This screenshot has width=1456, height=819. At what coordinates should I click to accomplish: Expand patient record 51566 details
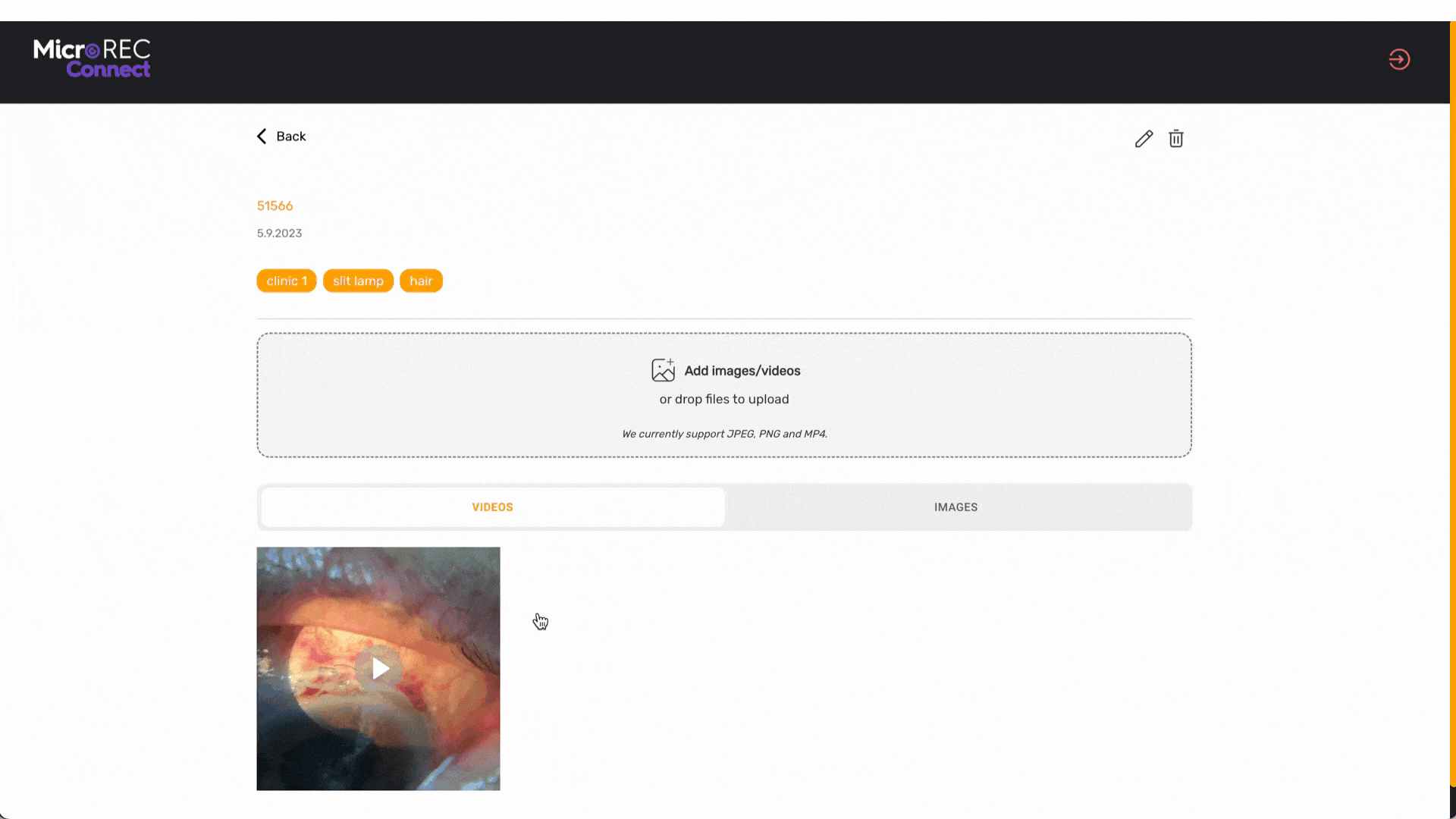pyautogui.click(x=275, y=206)
